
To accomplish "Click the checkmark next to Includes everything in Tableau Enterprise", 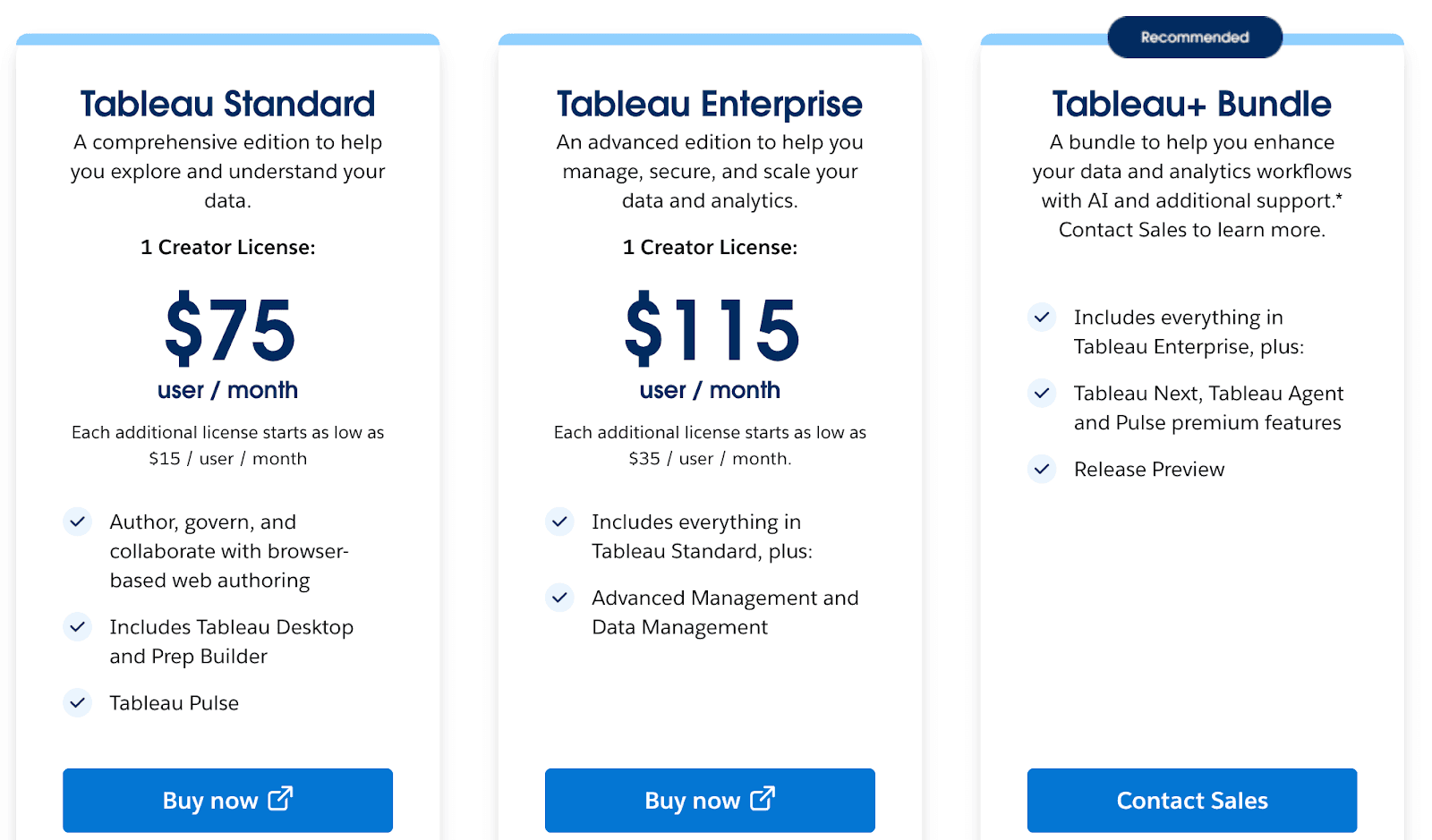I will point(1042,317).
